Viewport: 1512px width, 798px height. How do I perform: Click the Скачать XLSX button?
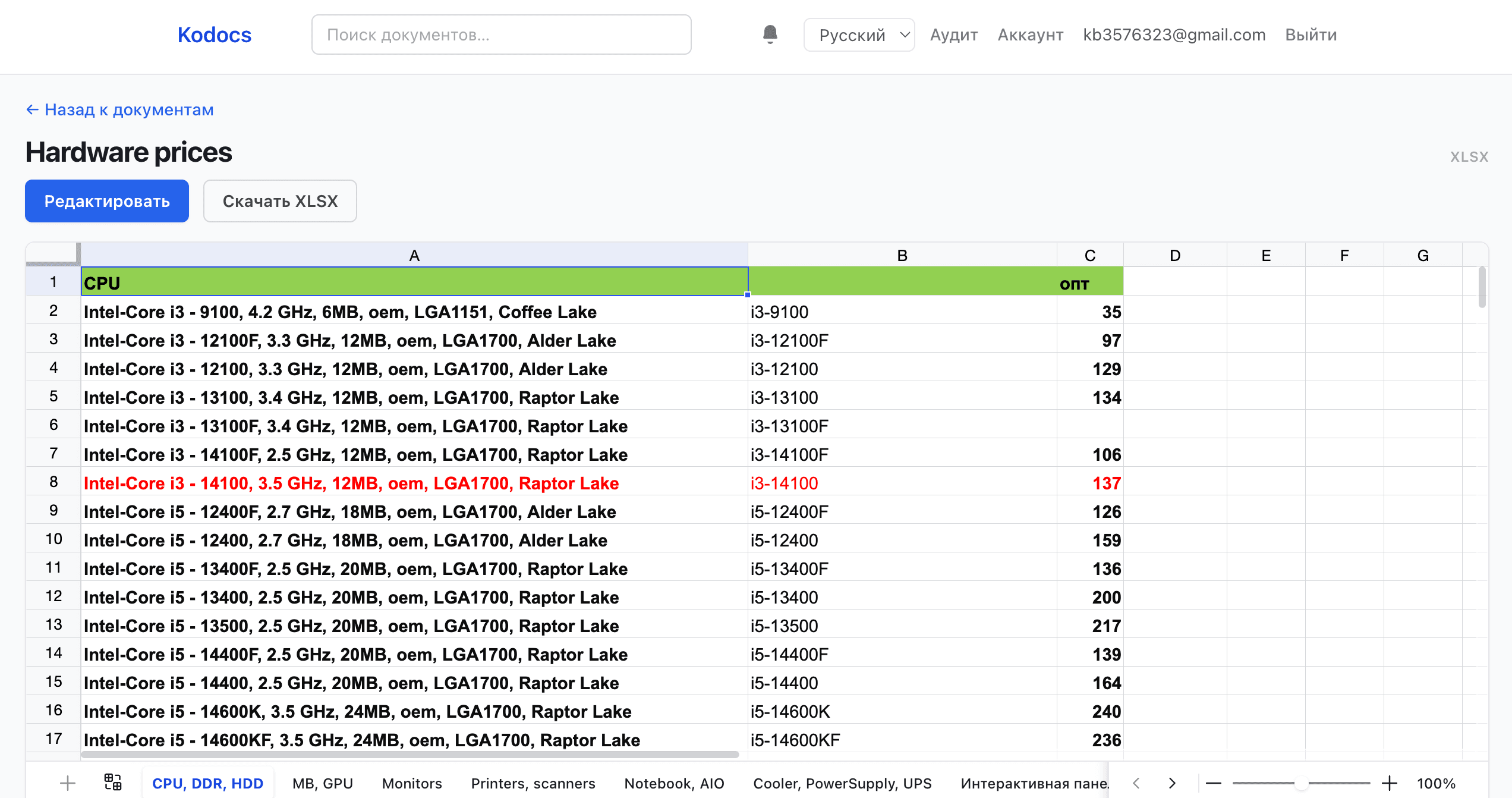tap(280, 201)
